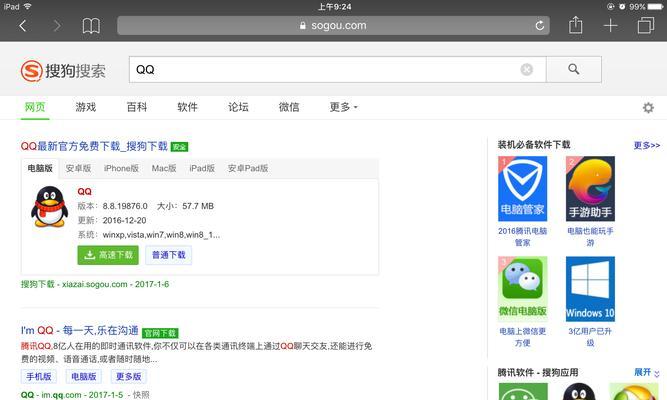Select the 电脑版 version tab

coord(40,169)
